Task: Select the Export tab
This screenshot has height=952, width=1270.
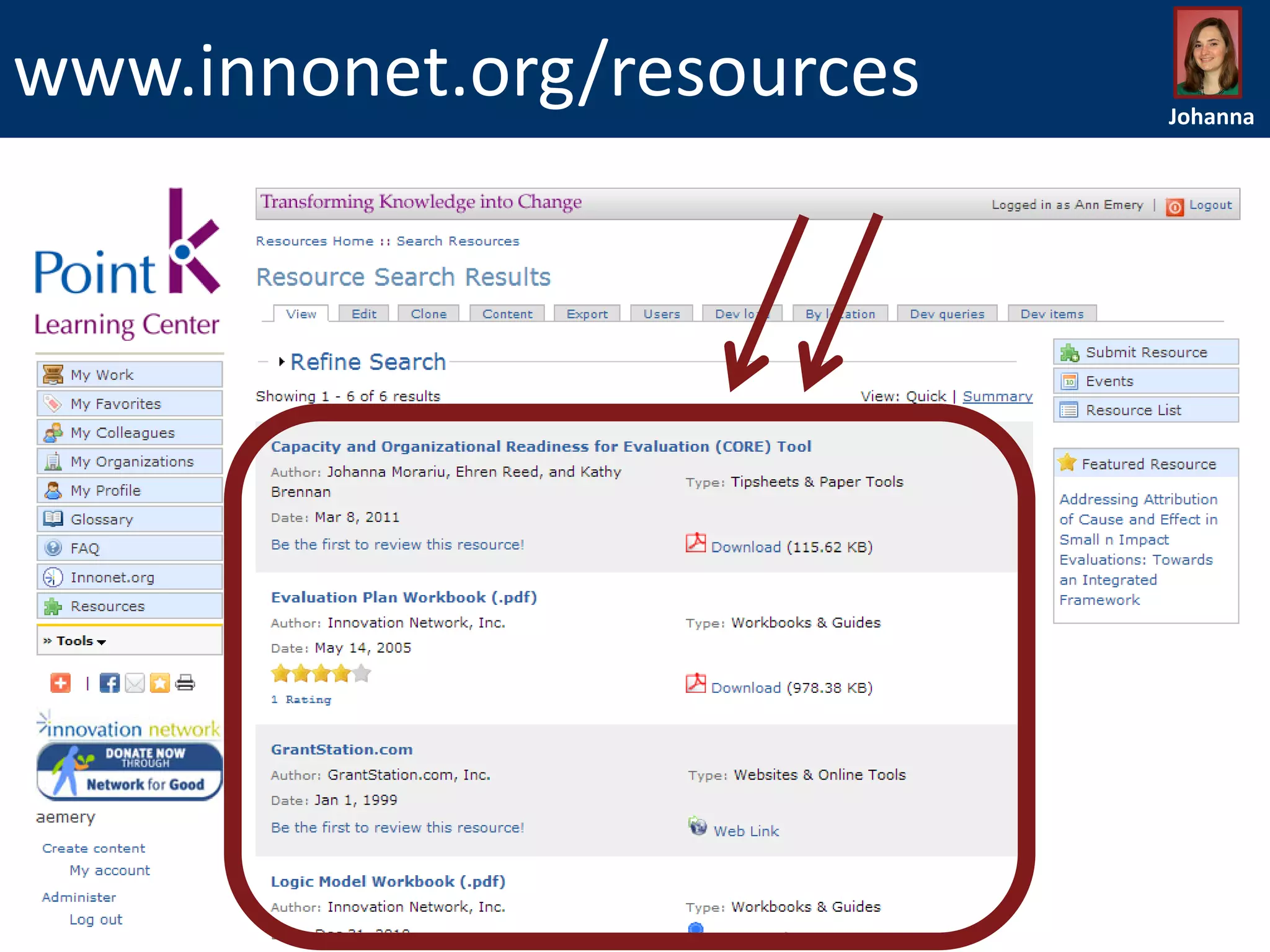Action: pyautogui.click(x=587, y=314)
